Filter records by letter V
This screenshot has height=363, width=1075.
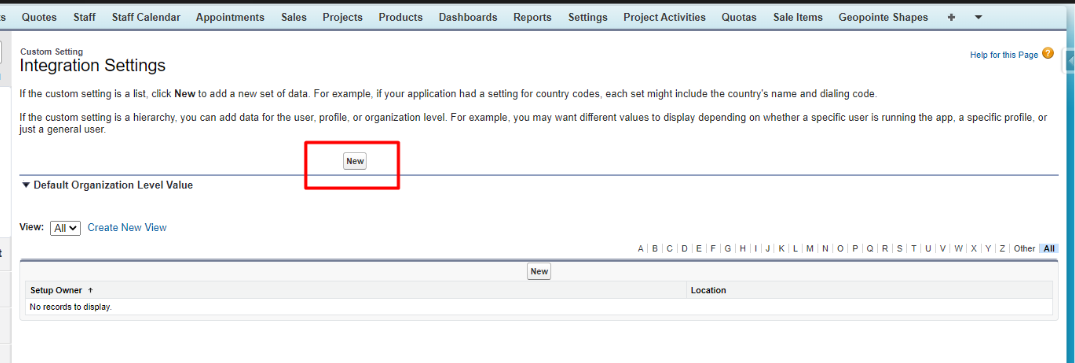point(943,248)
